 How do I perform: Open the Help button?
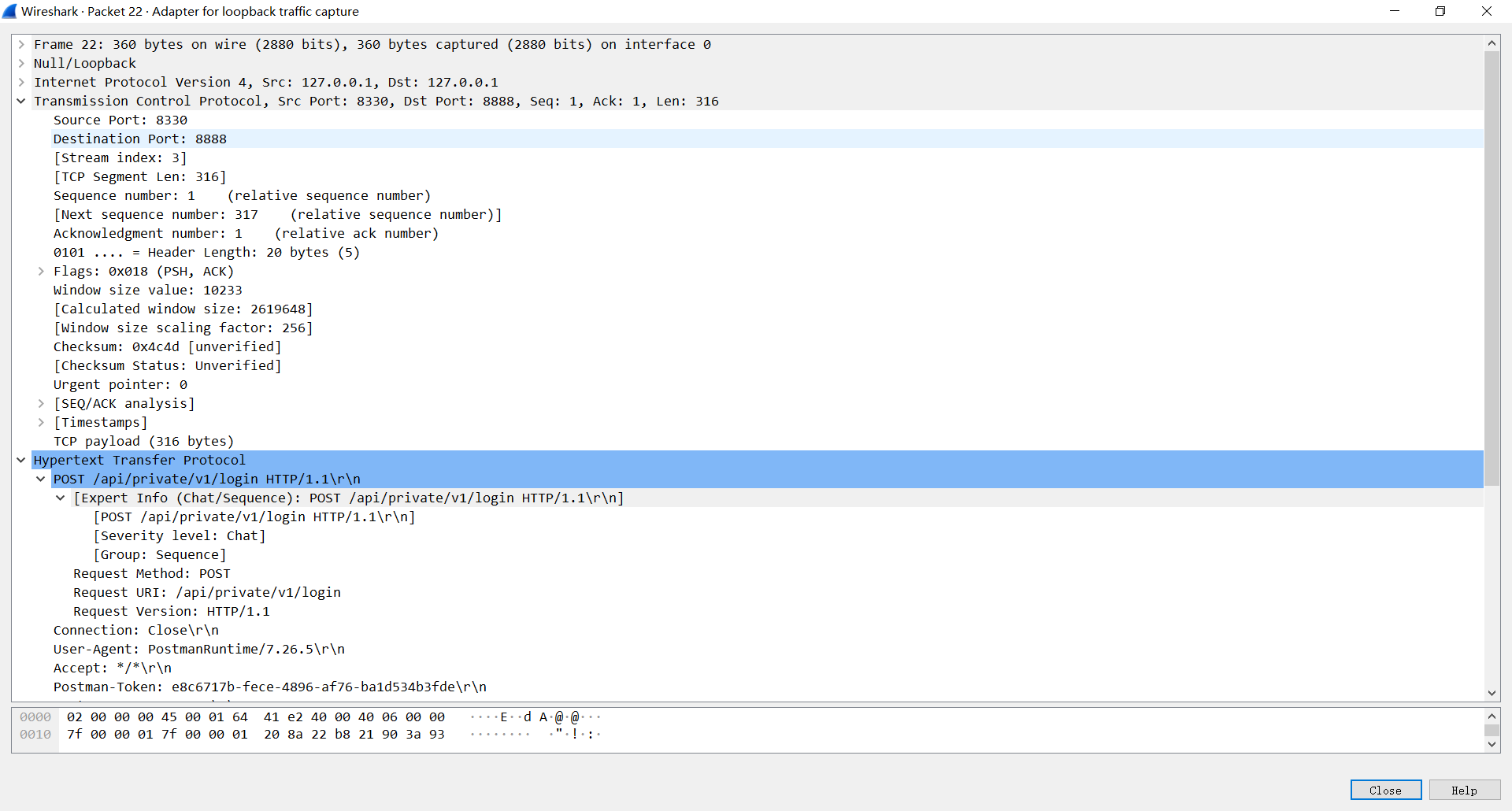tap(1464, 791)
